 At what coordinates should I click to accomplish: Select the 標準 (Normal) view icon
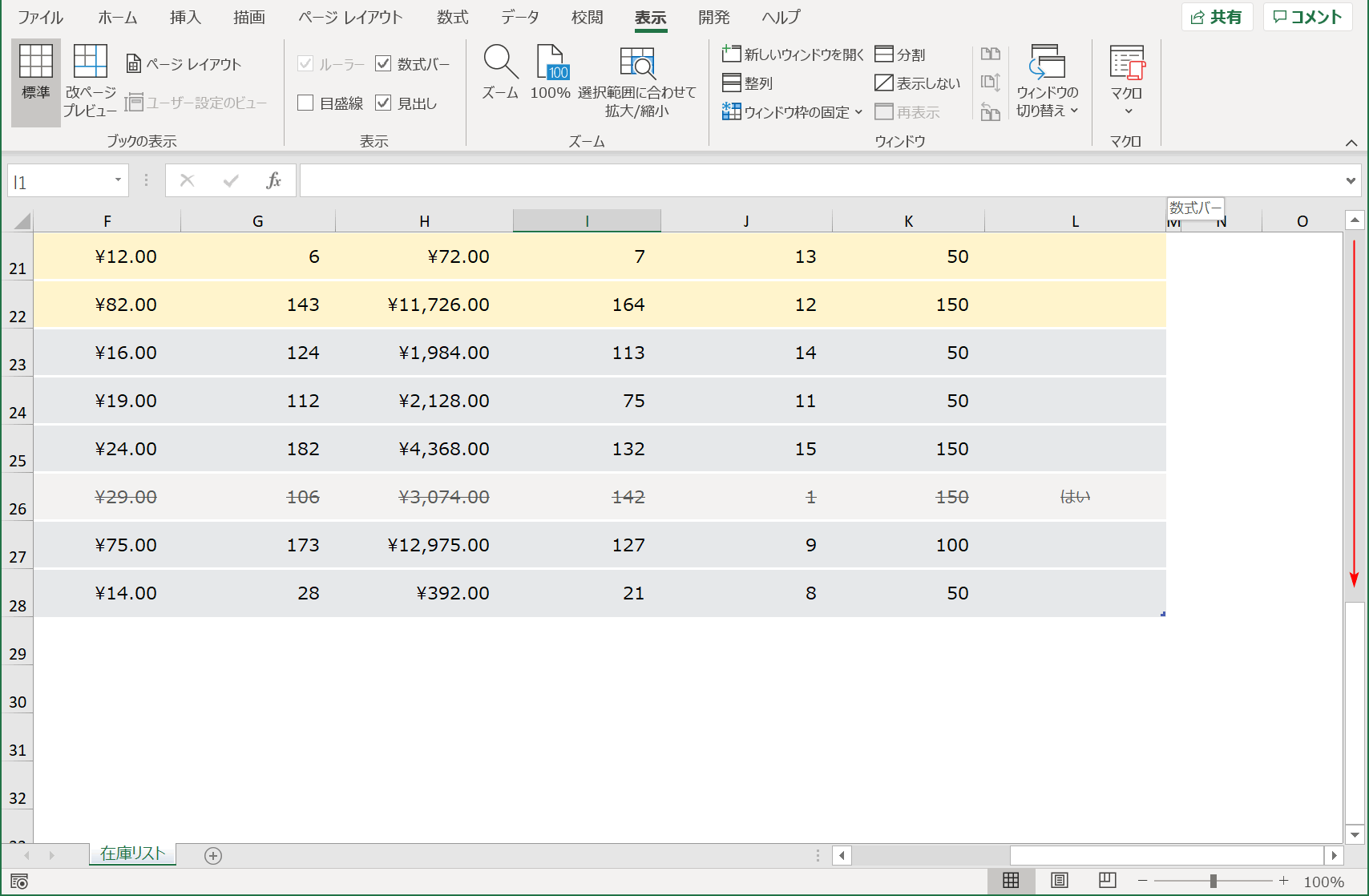pyautogui.click(x=36, y=63)
